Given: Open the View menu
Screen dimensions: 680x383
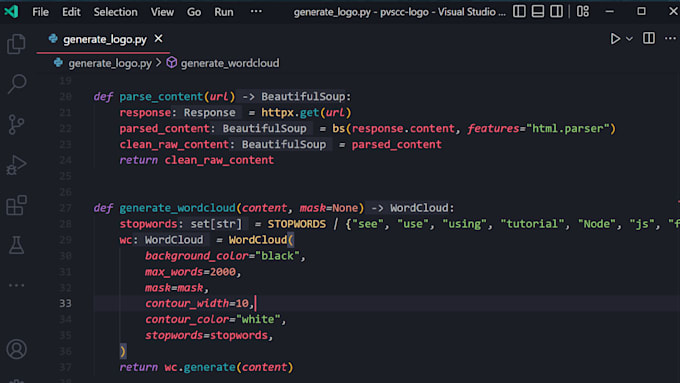Looking at the screenshot, I should coord(162,12).
